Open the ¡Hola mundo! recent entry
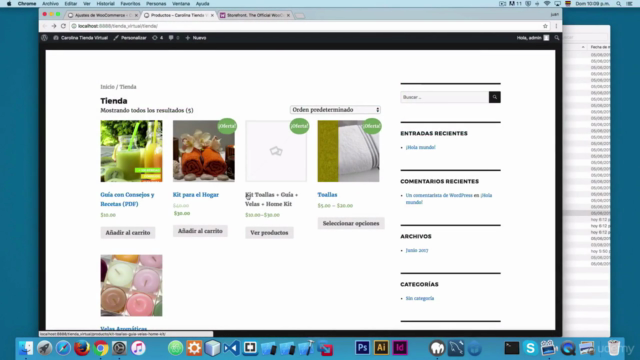The image size is (640, 360). tap(420, 147)
